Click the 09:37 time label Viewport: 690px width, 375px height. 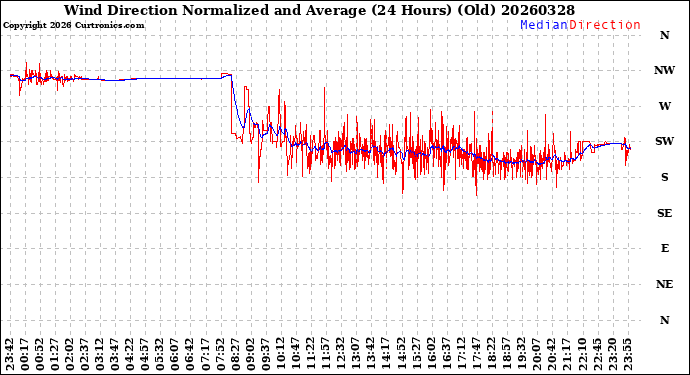pos(265,355)
